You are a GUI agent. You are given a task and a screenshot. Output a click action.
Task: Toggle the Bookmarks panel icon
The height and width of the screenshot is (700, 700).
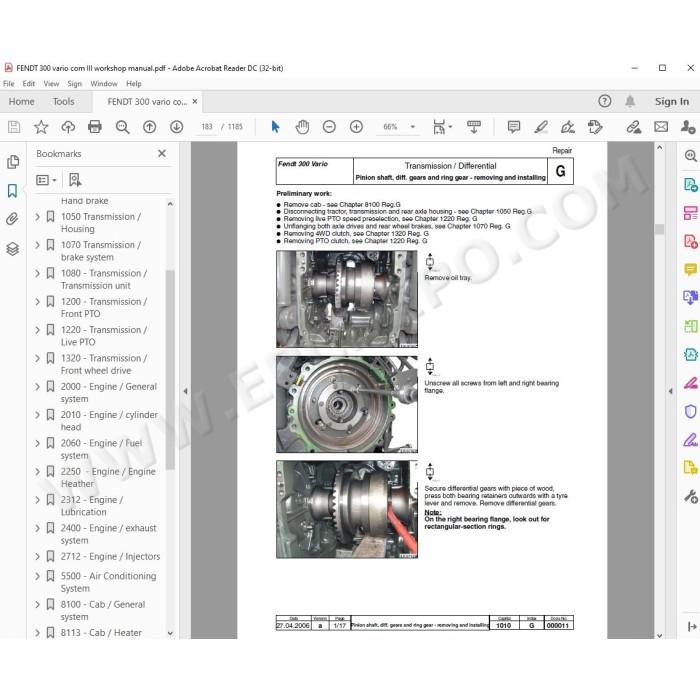12,191
